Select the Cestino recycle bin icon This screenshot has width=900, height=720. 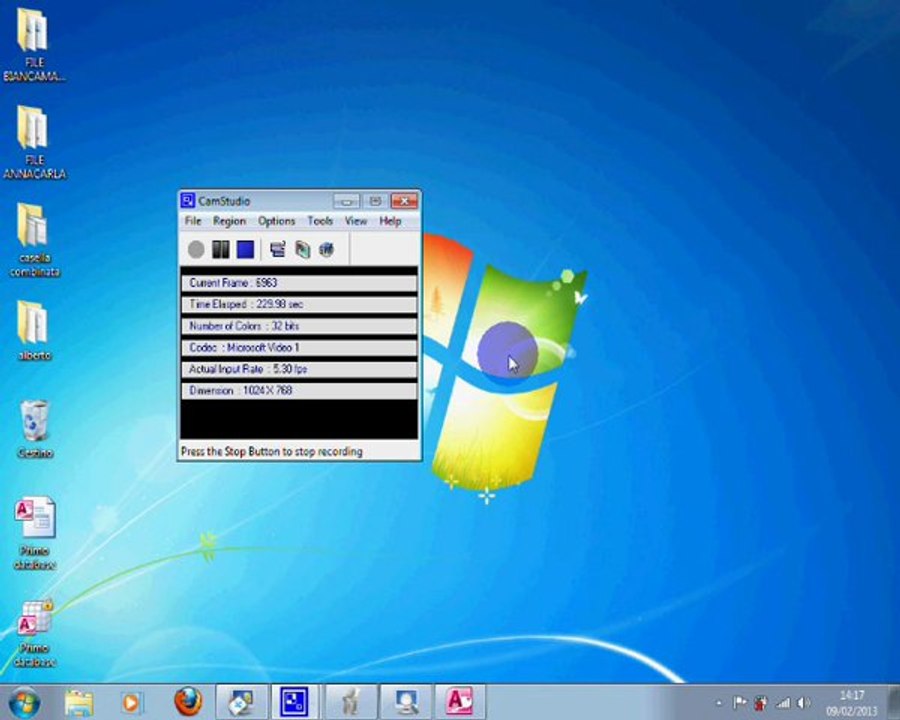point(34,429)
